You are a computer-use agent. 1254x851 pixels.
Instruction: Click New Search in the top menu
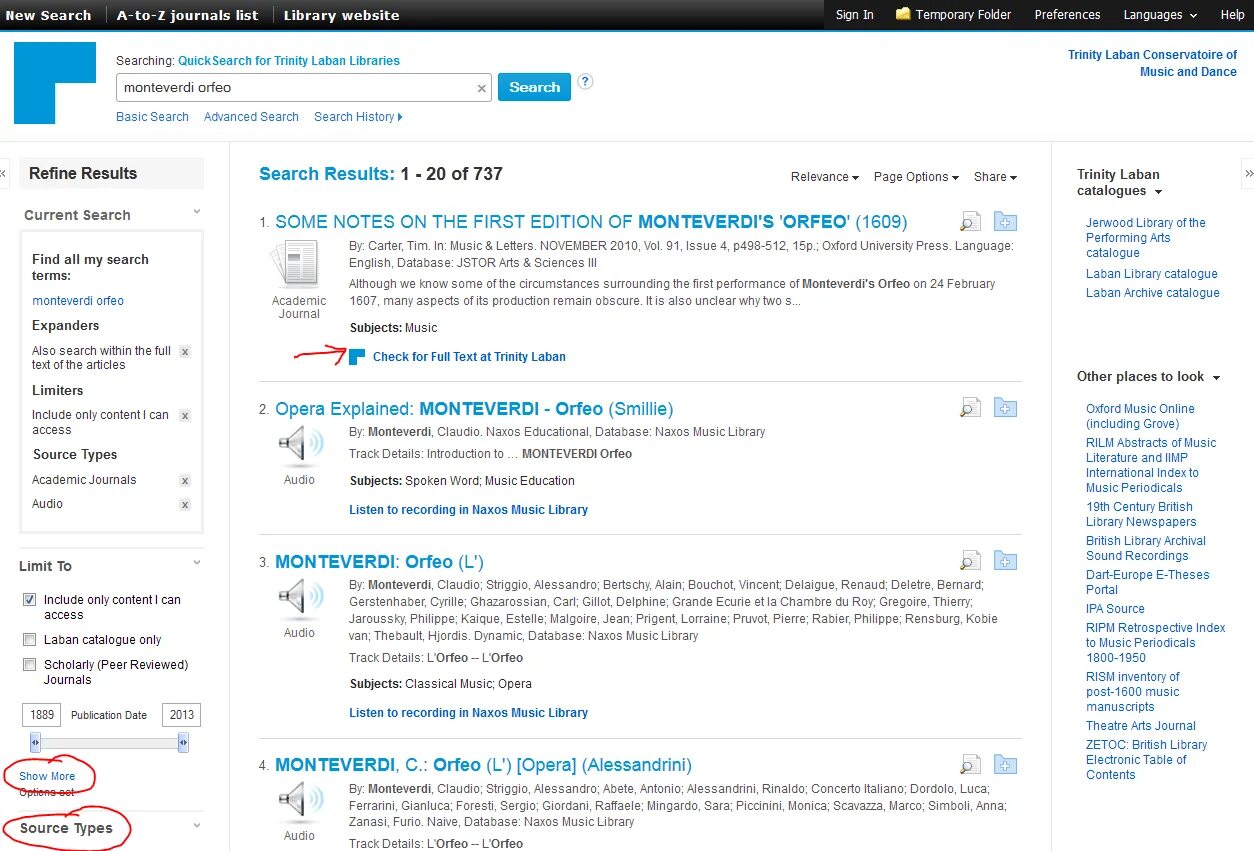pyautogui.click(x=48, y=15)
